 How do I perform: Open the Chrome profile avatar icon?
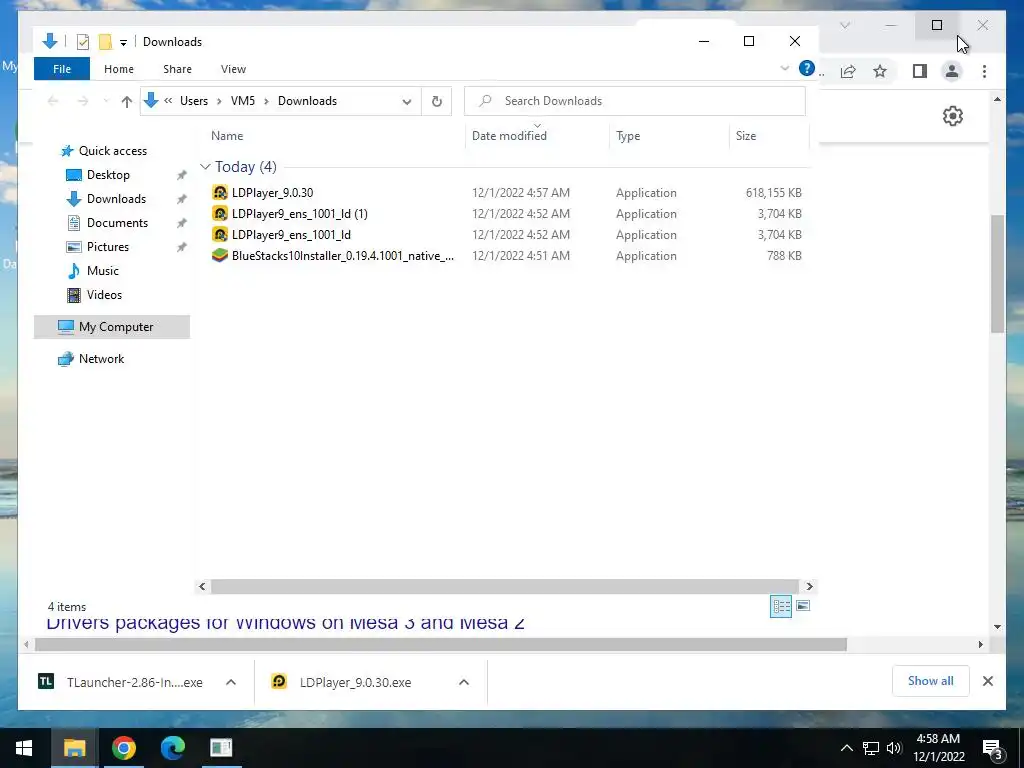click(x=952, y=71)
